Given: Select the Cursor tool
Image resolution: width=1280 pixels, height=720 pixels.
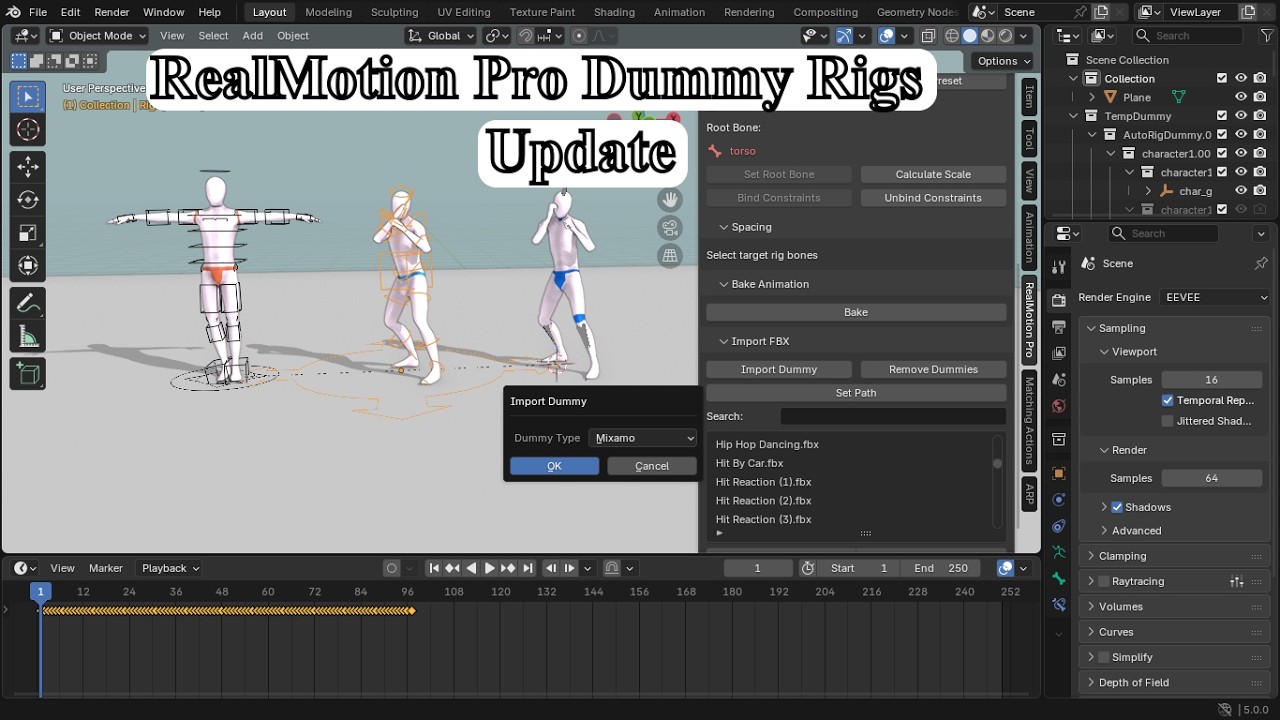Looking at the screenshot, I should 28,130.
